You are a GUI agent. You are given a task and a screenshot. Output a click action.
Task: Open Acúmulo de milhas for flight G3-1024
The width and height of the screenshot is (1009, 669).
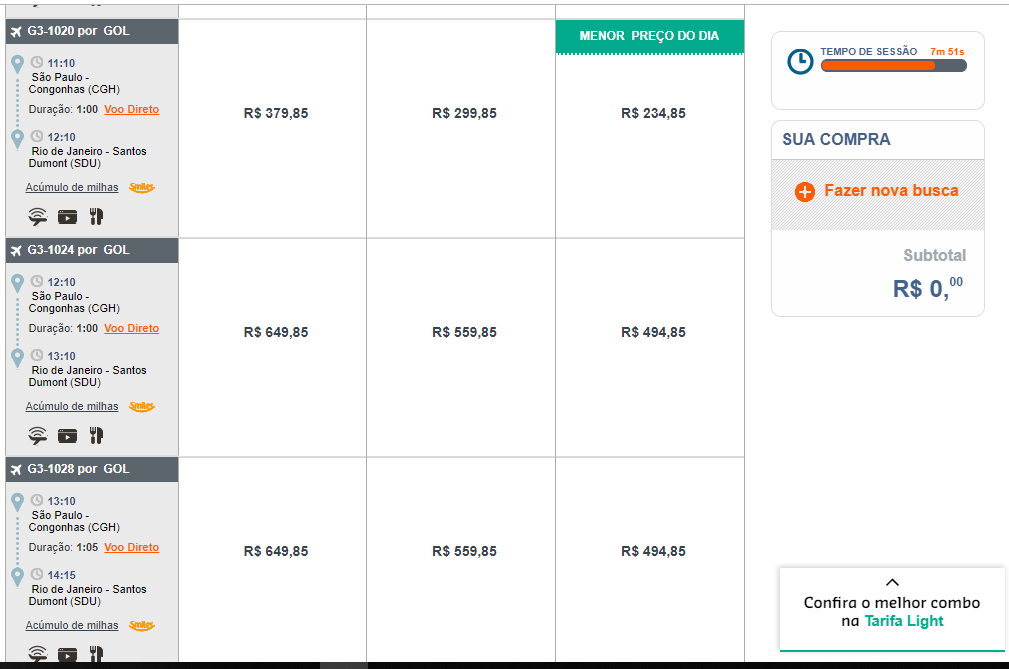pyautogui.click(x=72, y=406)
